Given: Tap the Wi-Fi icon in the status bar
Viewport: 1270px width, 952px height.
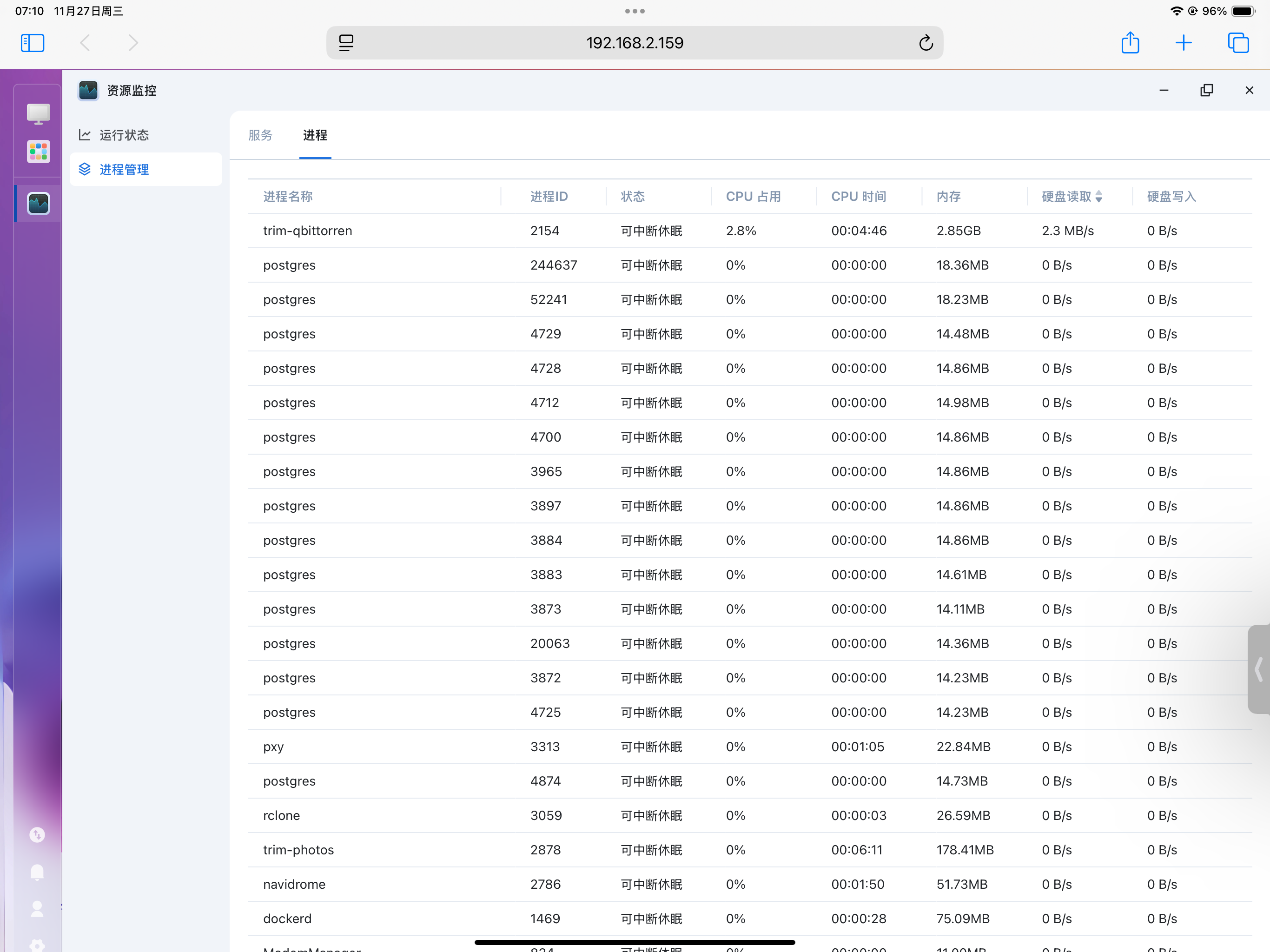Looking at the screenshot, I should pos(1177,11).
